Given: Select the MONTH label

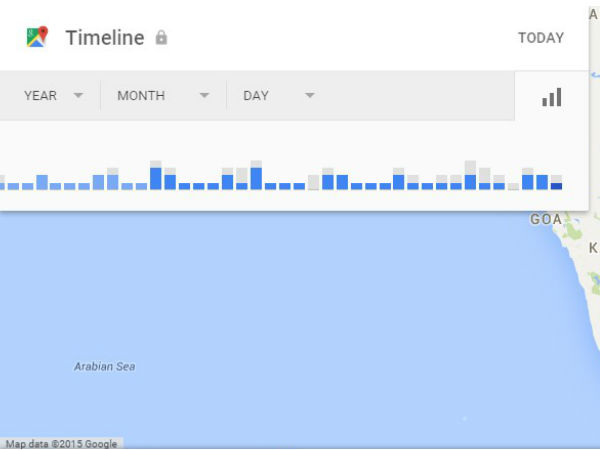Looking at the screenshot, I should tap(141, 96).
